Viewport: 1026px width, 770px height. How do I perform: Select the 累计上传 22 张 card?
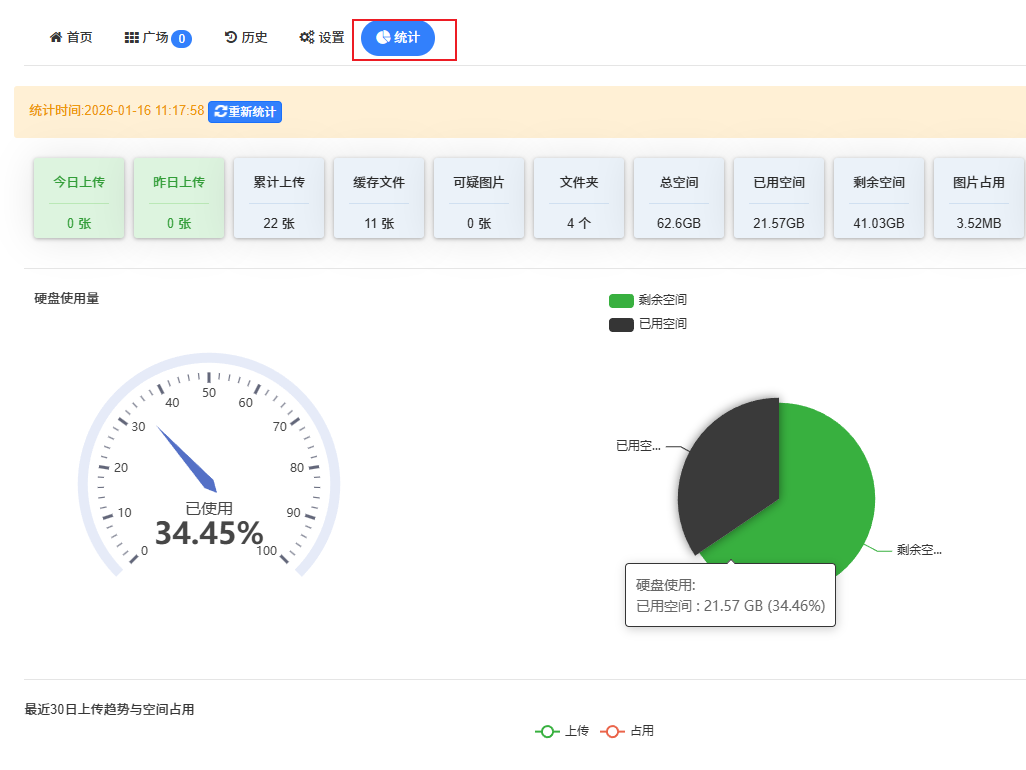279,198
